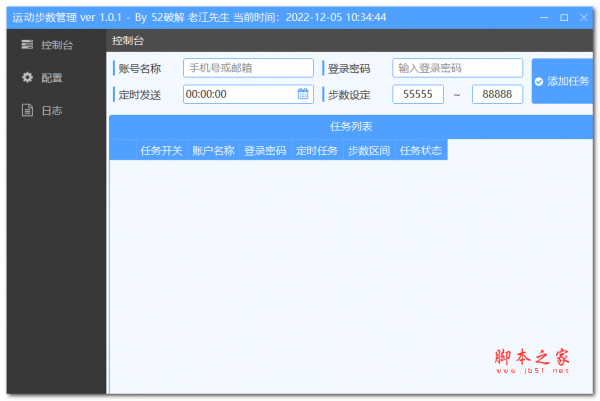The image size is (600, 401).
Task: Click the minimum step field showing 55555
Action: click(x=418, y=94)
